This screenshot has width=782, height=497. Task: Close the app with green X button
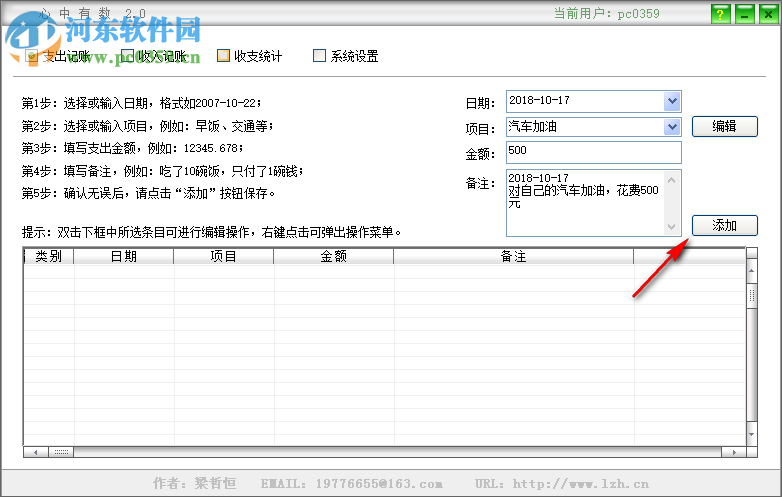[x=769, y=14]
